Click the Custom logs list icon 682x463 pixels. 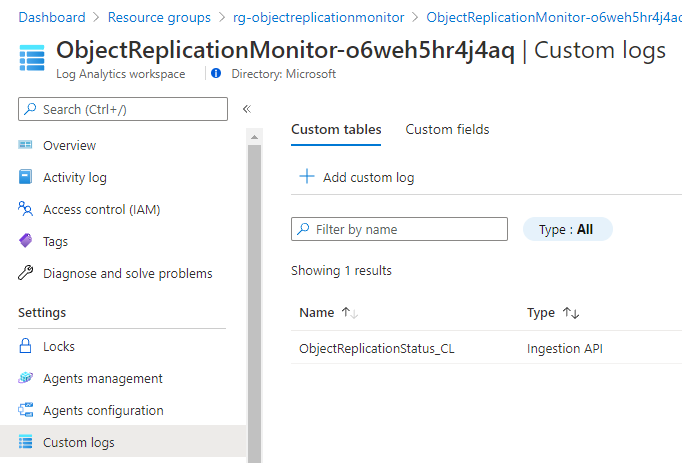(x=25, y=442)
